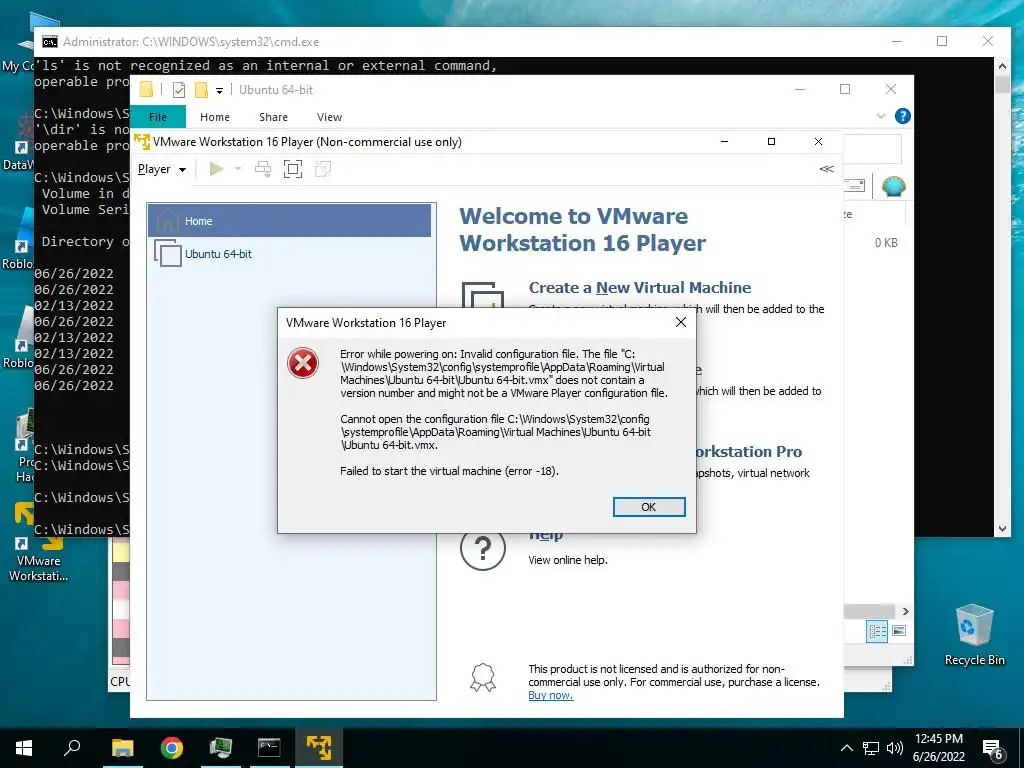The width and height of the screenshot is (1024, 768).
Task: Click Explorer title bar folder icon
Action: [146, 89]
